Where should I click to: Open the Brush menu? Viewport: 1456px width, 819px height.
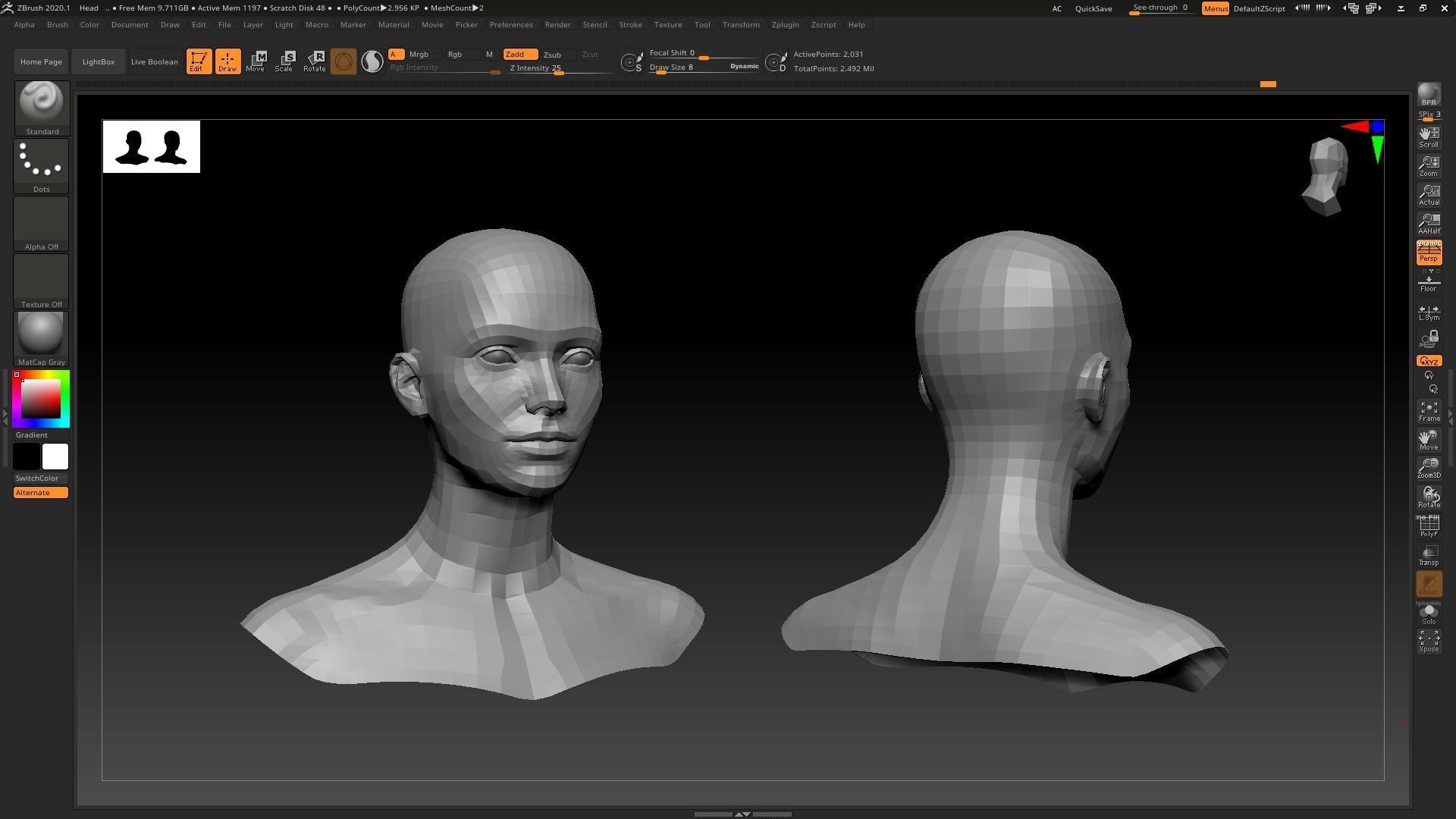click(57, 24)
